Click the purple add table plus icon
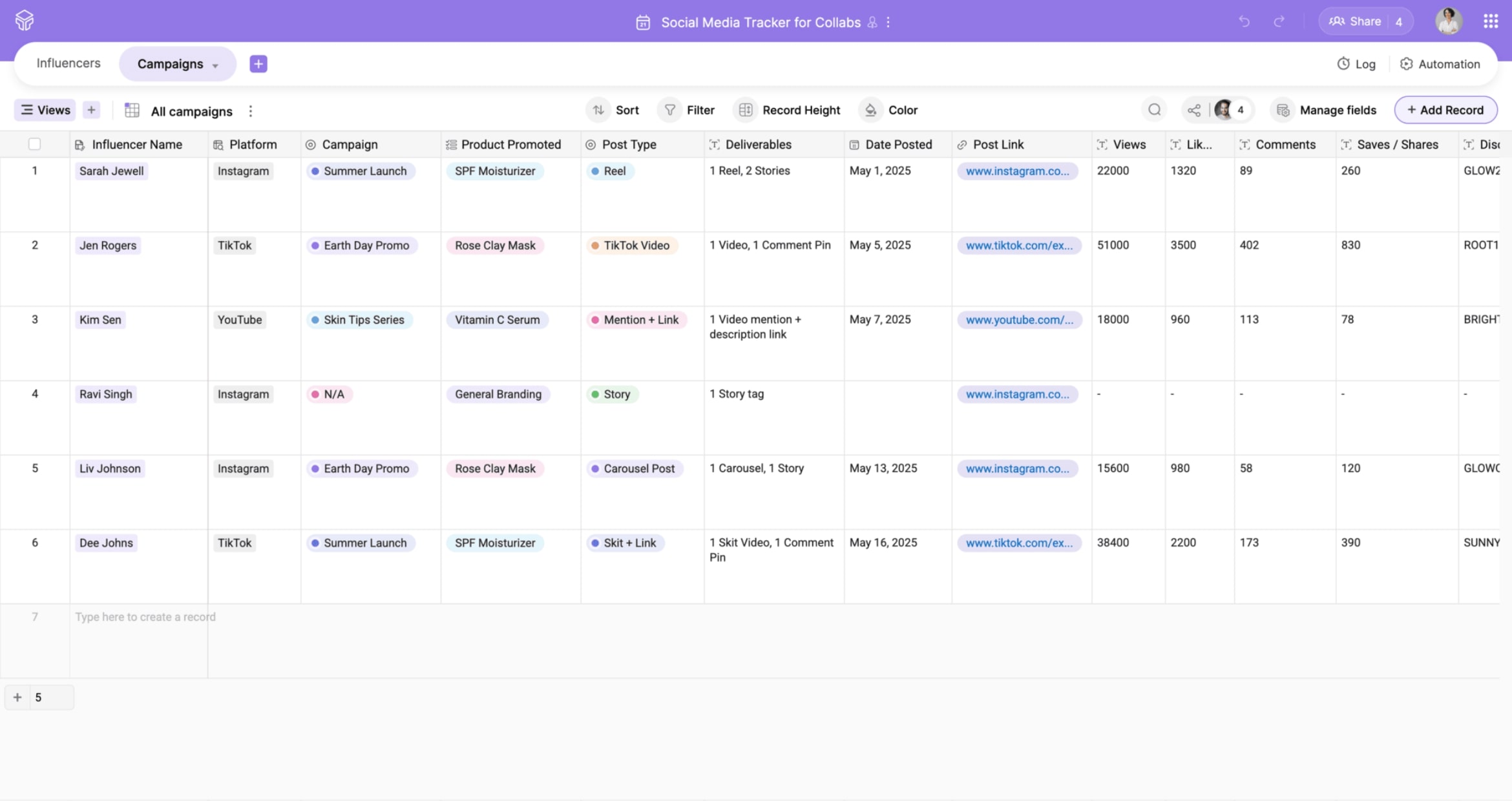The width and height of the screenshot is (1512, 801). [x=258, y=63]
